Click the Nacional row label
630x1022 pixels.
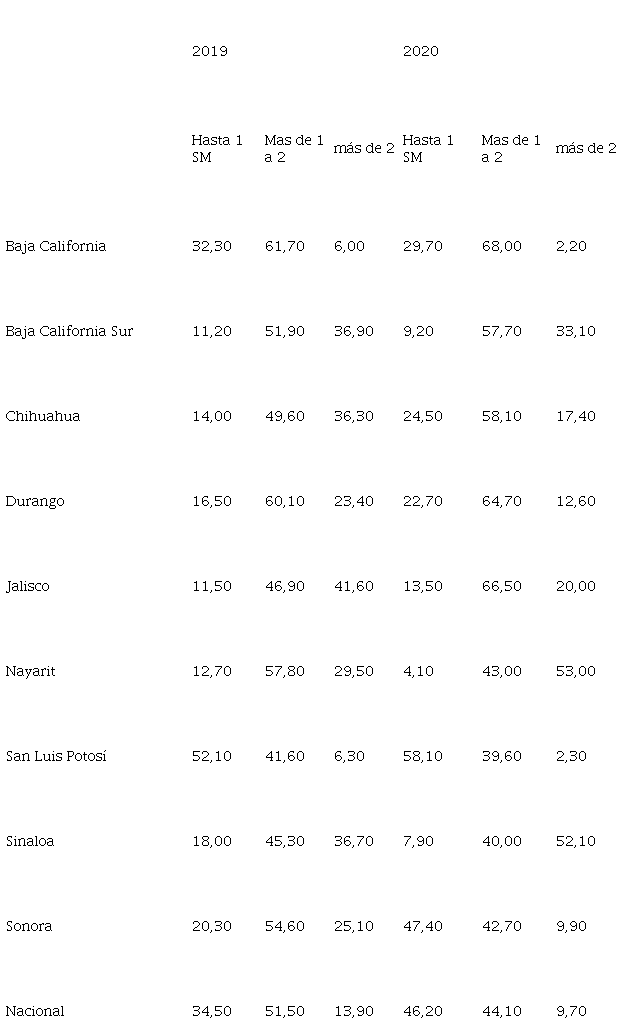(35, 1011)
